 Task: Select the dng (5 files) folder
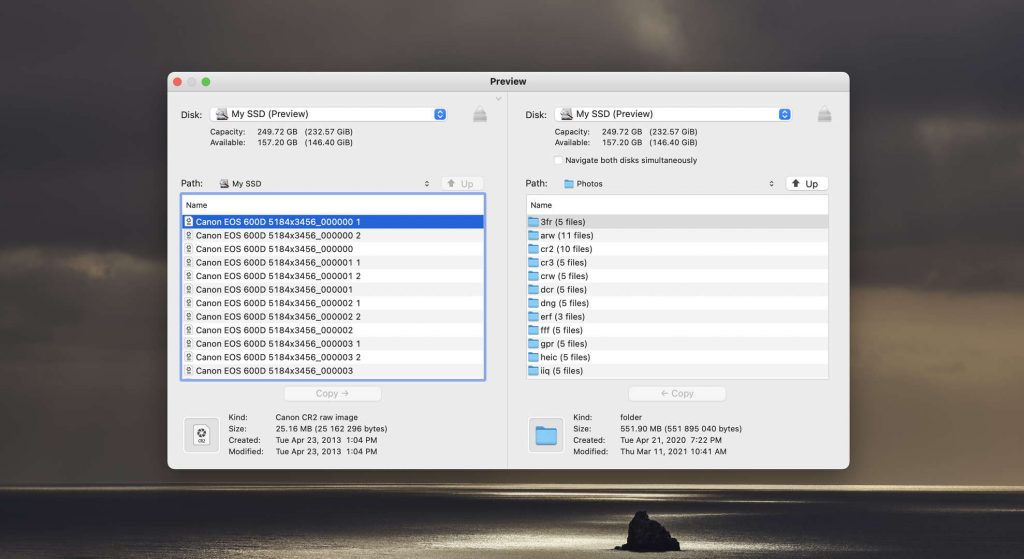[x=565, y=303]
